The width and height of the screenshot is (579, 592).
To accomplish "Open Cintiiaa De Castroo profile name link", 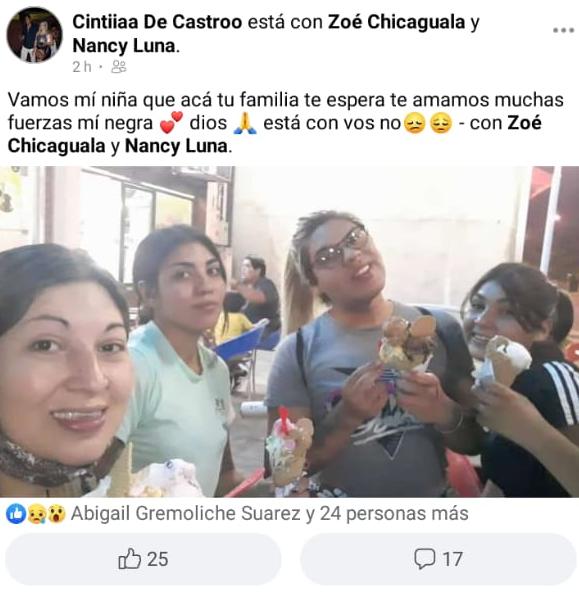I will point(157,22).
